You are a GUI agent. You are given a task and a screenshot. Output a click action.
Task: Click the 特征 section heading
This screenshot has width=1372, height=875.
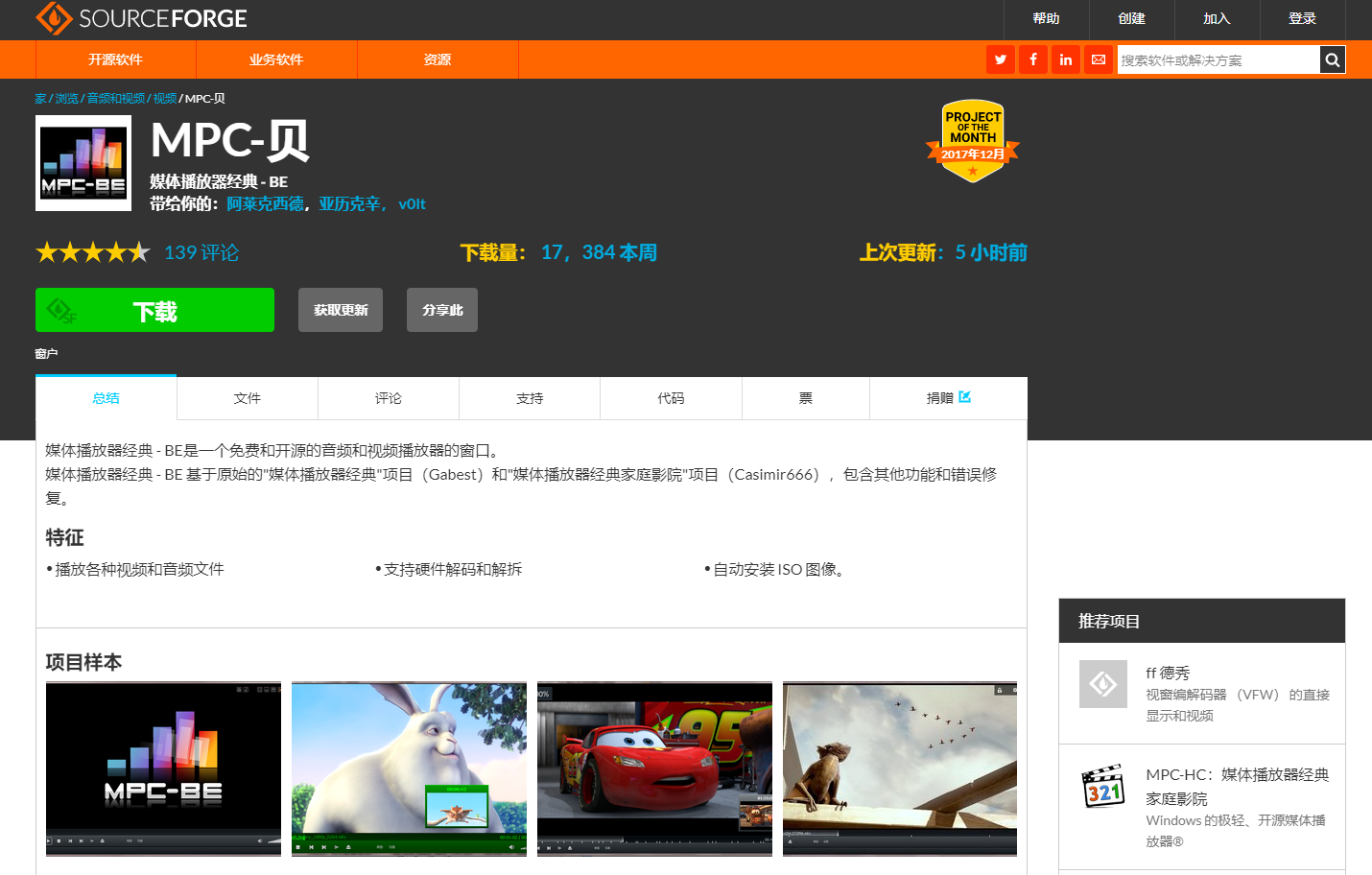pos(65,537)
